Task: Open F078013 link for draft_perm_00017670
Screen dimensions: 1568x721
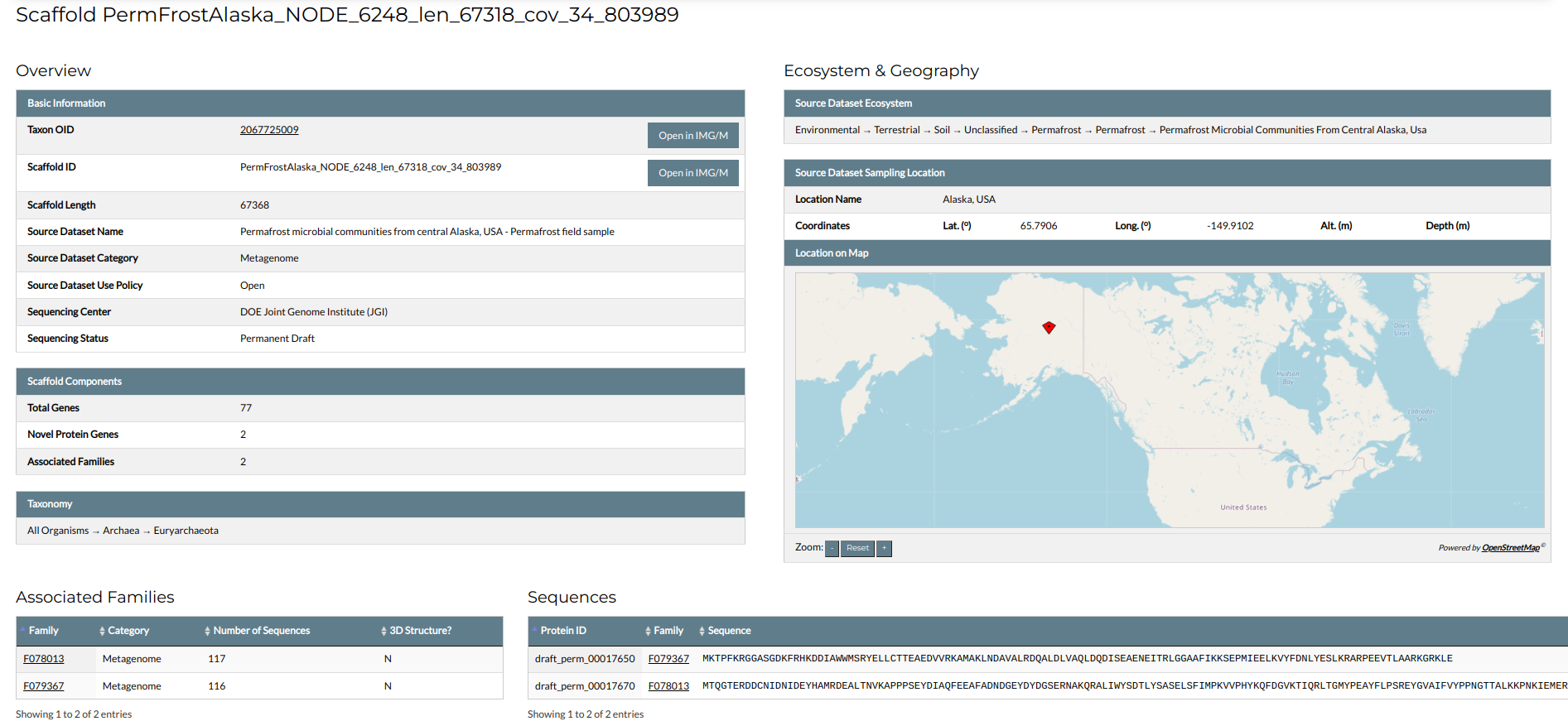Action: pyautogui.click(x=668, y=686)
